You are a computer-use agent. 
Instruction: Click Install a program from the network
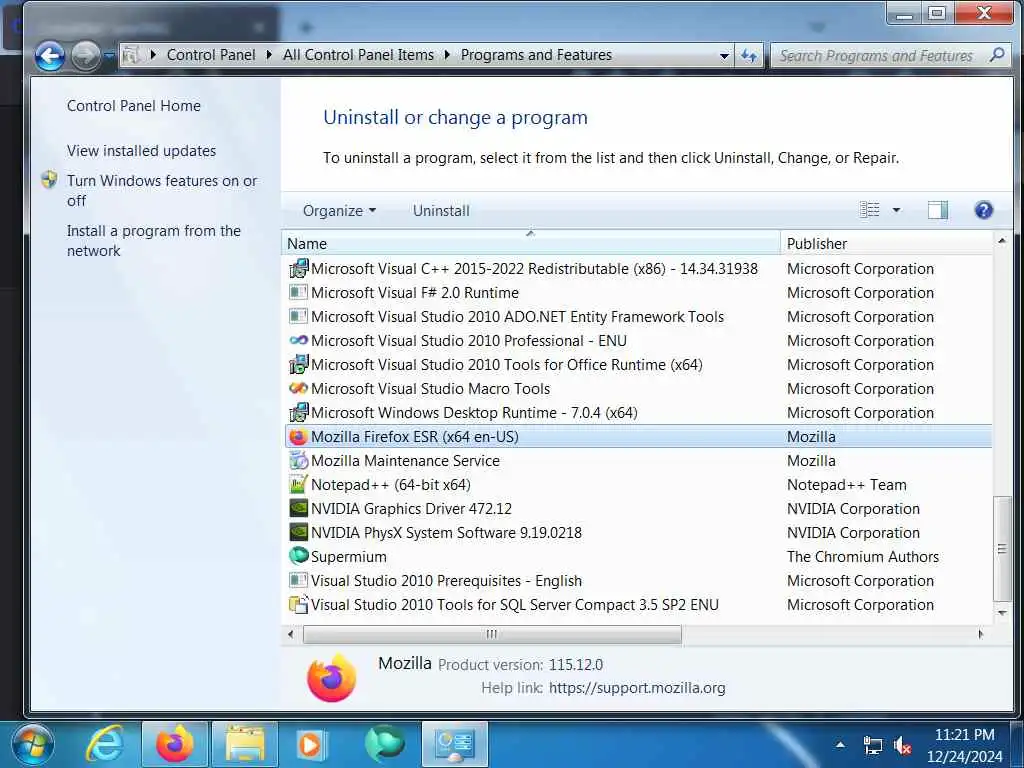pyautogui.click(x=153, y=240)
